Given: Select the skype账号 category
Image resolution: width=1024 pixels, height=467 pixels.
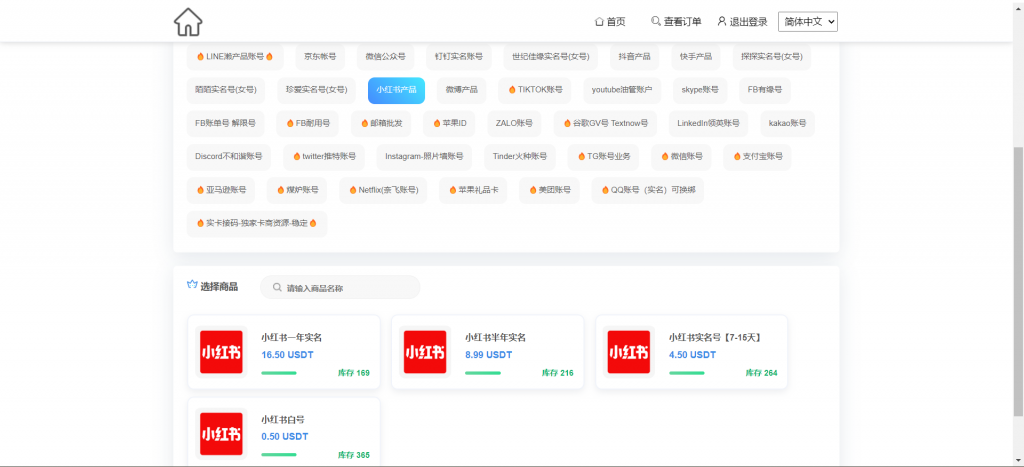Looking at the screenshot, I should (x=700, y=90).
